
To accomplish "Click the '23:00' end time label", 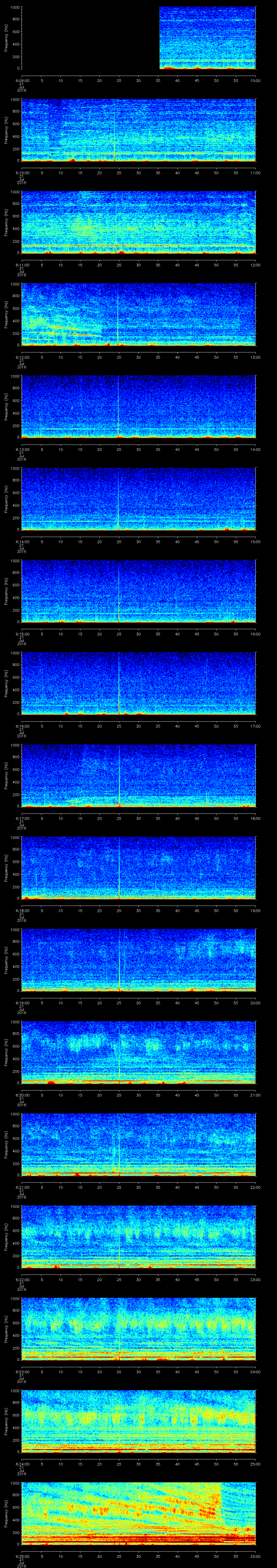I will (255, 1279).
